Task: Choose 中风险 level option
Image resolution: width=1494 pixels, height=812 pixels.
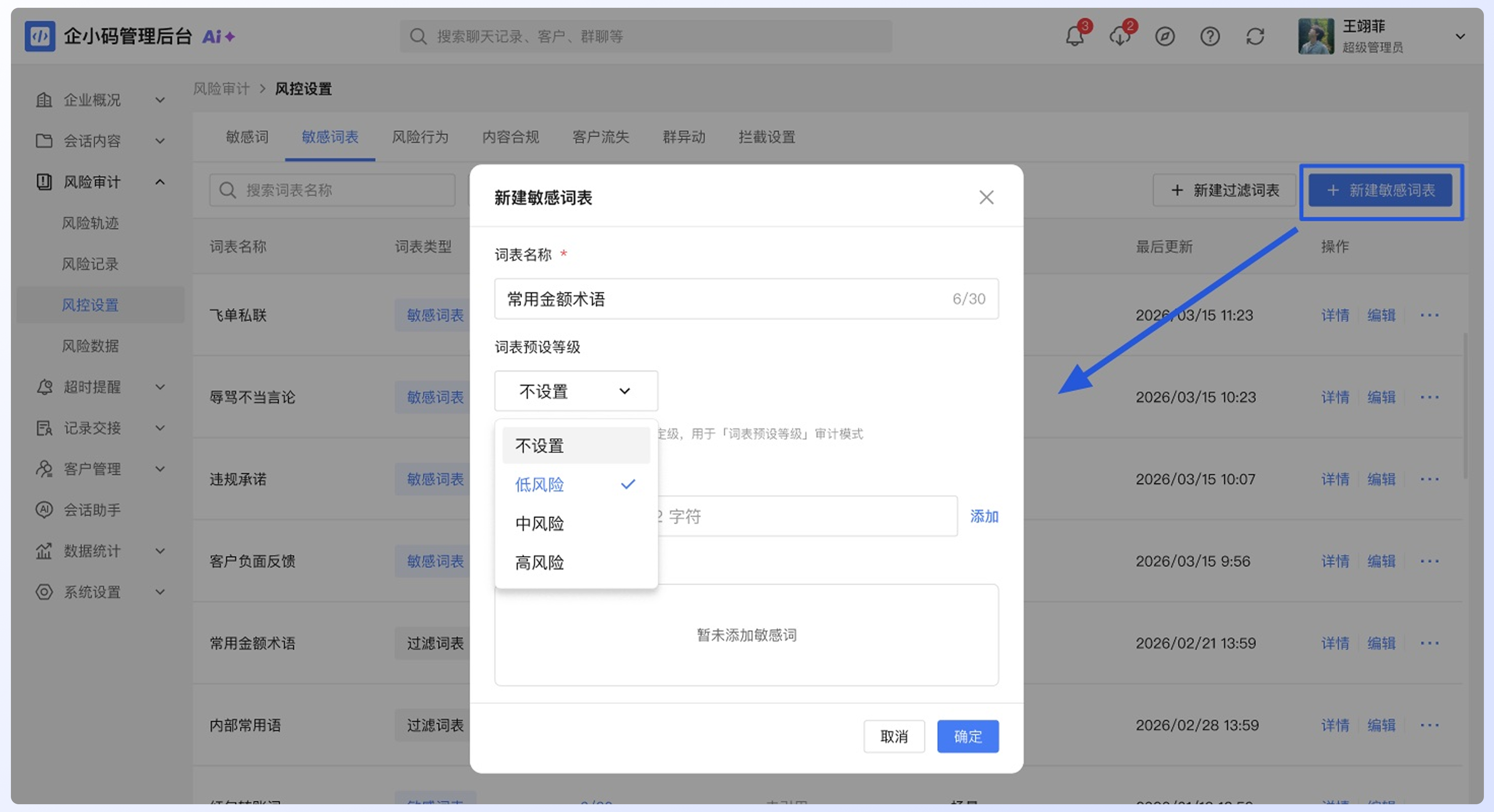Action: pyautogui.click(x=576, y=523)
